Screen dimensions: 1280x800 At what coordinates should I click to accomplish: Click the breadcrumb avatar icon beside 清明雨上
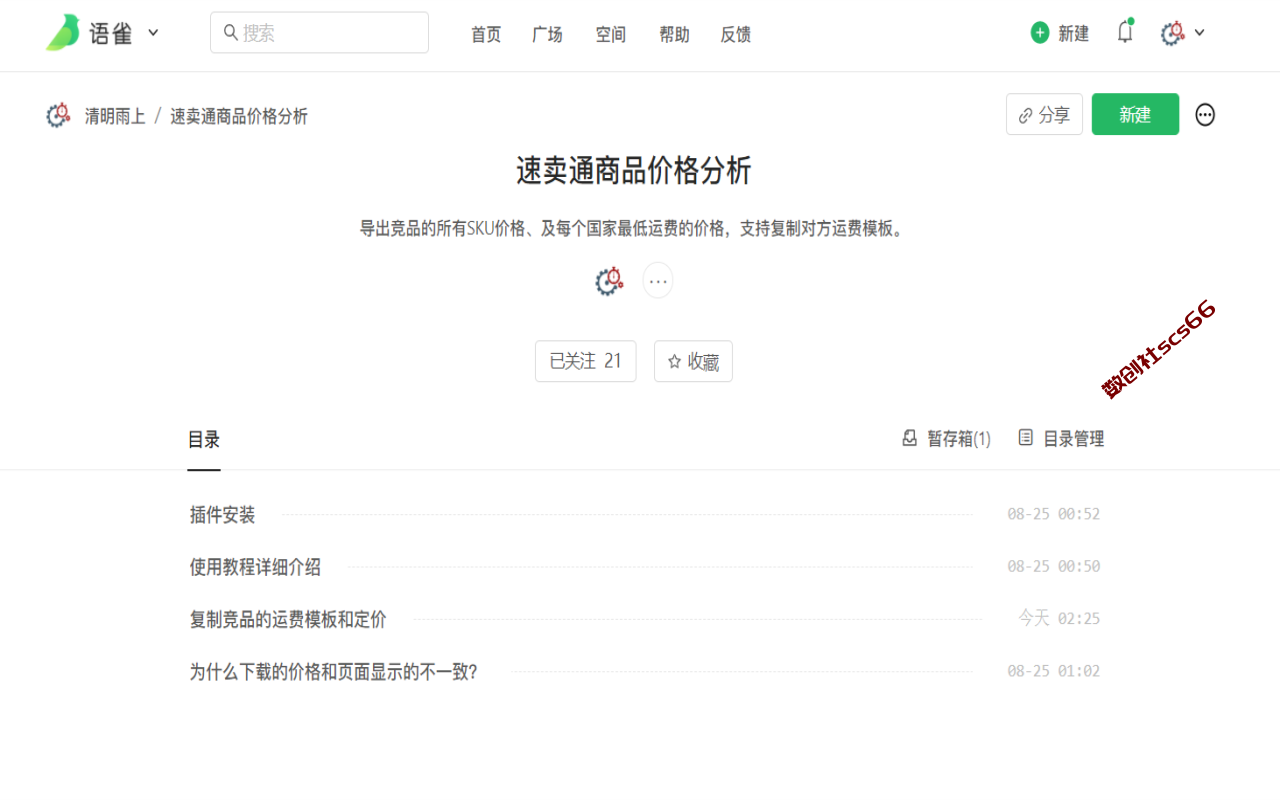tap(58, 115)
